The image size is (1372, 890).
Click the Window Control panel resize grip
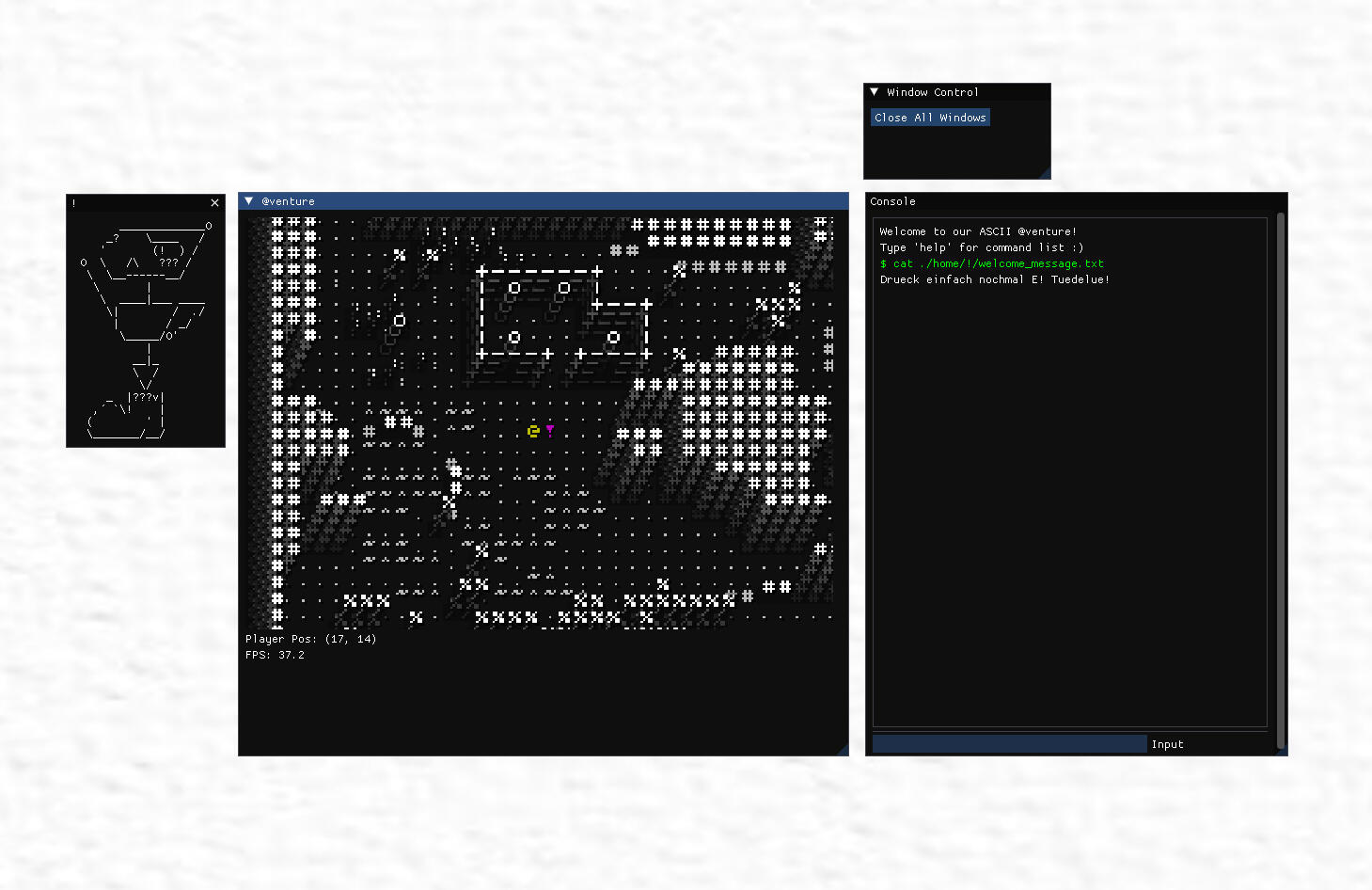tap(1045, 173)
